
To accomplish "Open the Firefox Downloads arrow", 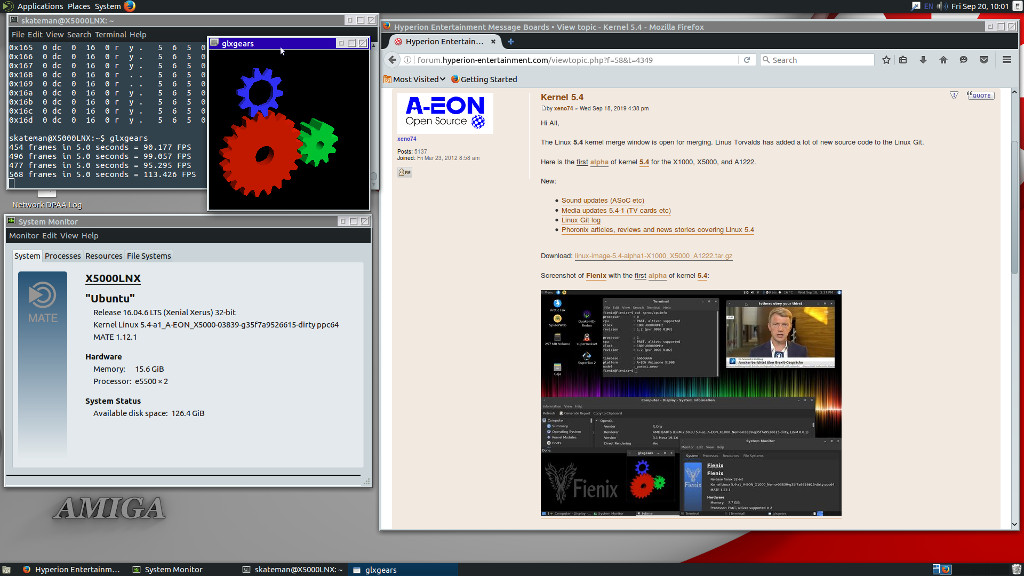I will click(x=923, y=59).
